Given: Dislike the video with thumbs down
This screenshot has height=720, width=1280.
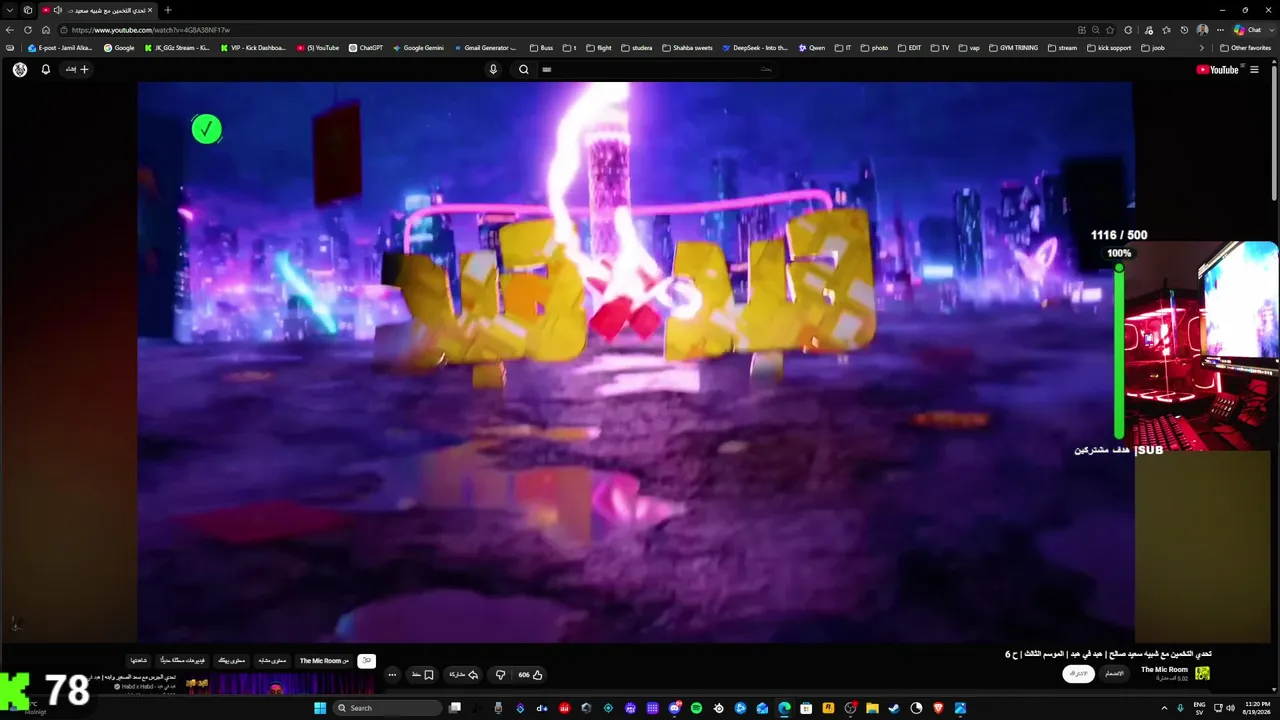Looking at the screenshot, I should (501, 675).
